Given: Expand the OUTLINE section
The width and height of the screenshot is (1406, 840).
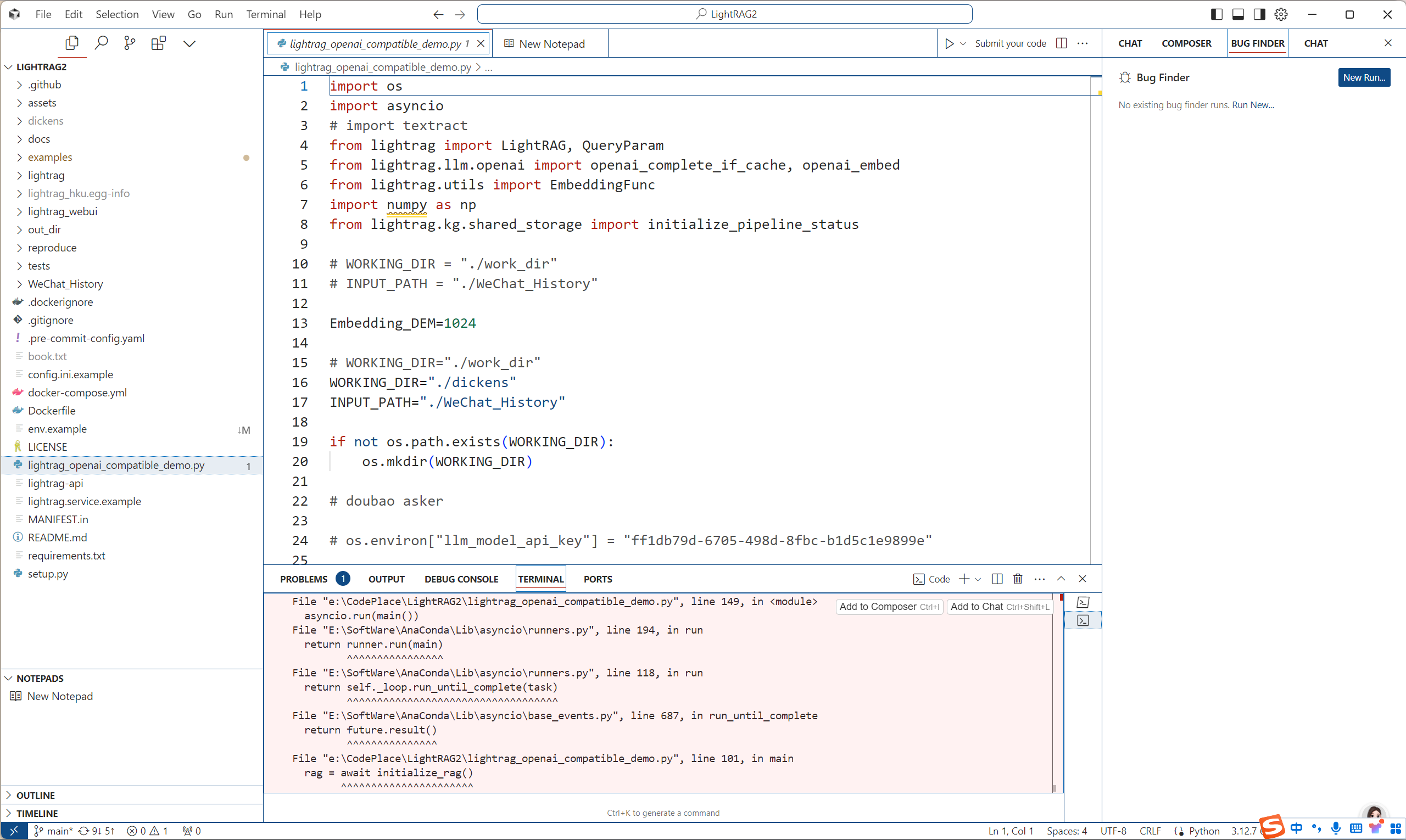Looking at the screenshot, I should click(35, 796).
